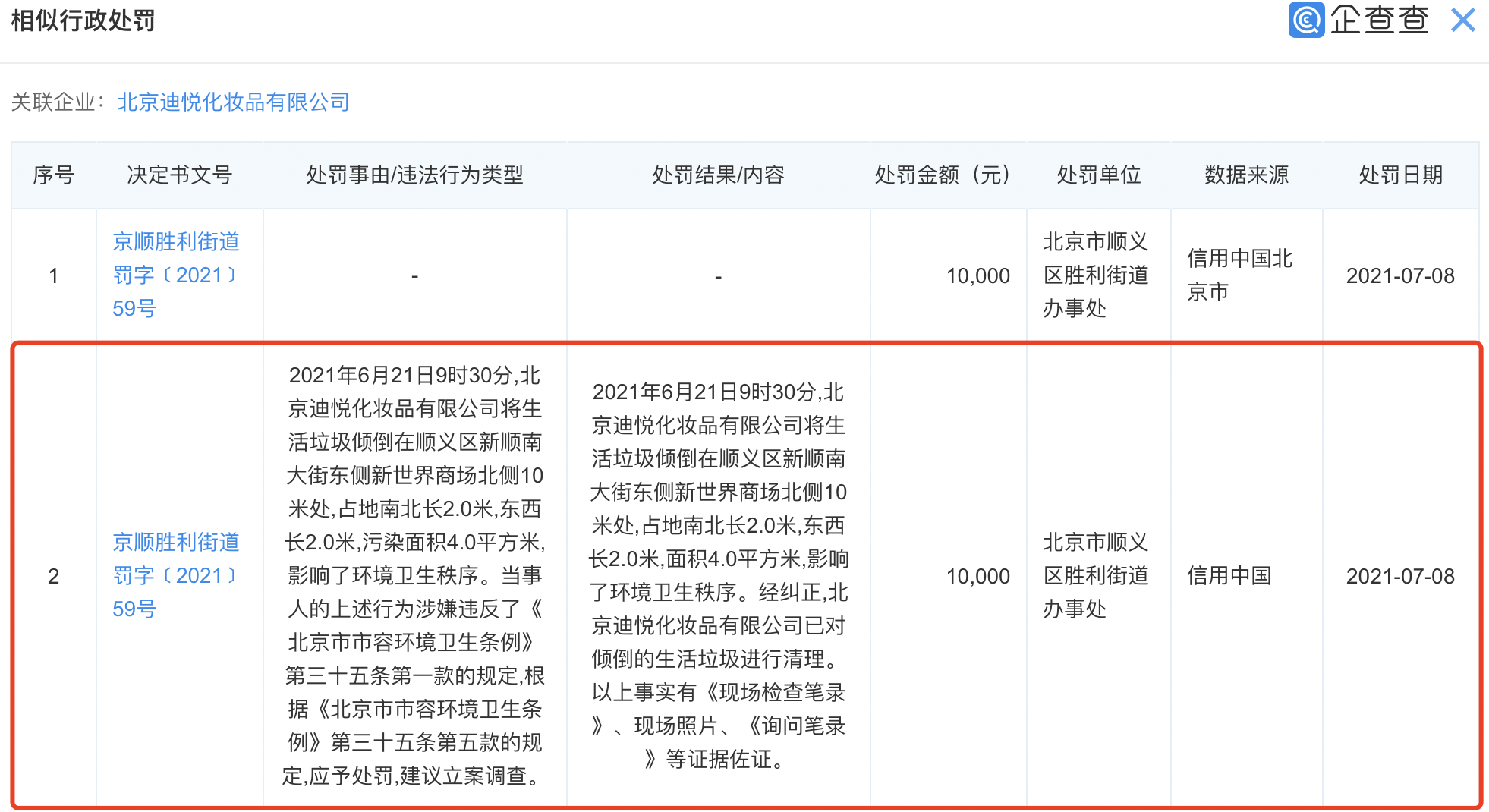Image resolution: width=1489 pixels, height=812 pixels.
Task: Select the 相似行政处罚 title text
Action: point(83,20)
